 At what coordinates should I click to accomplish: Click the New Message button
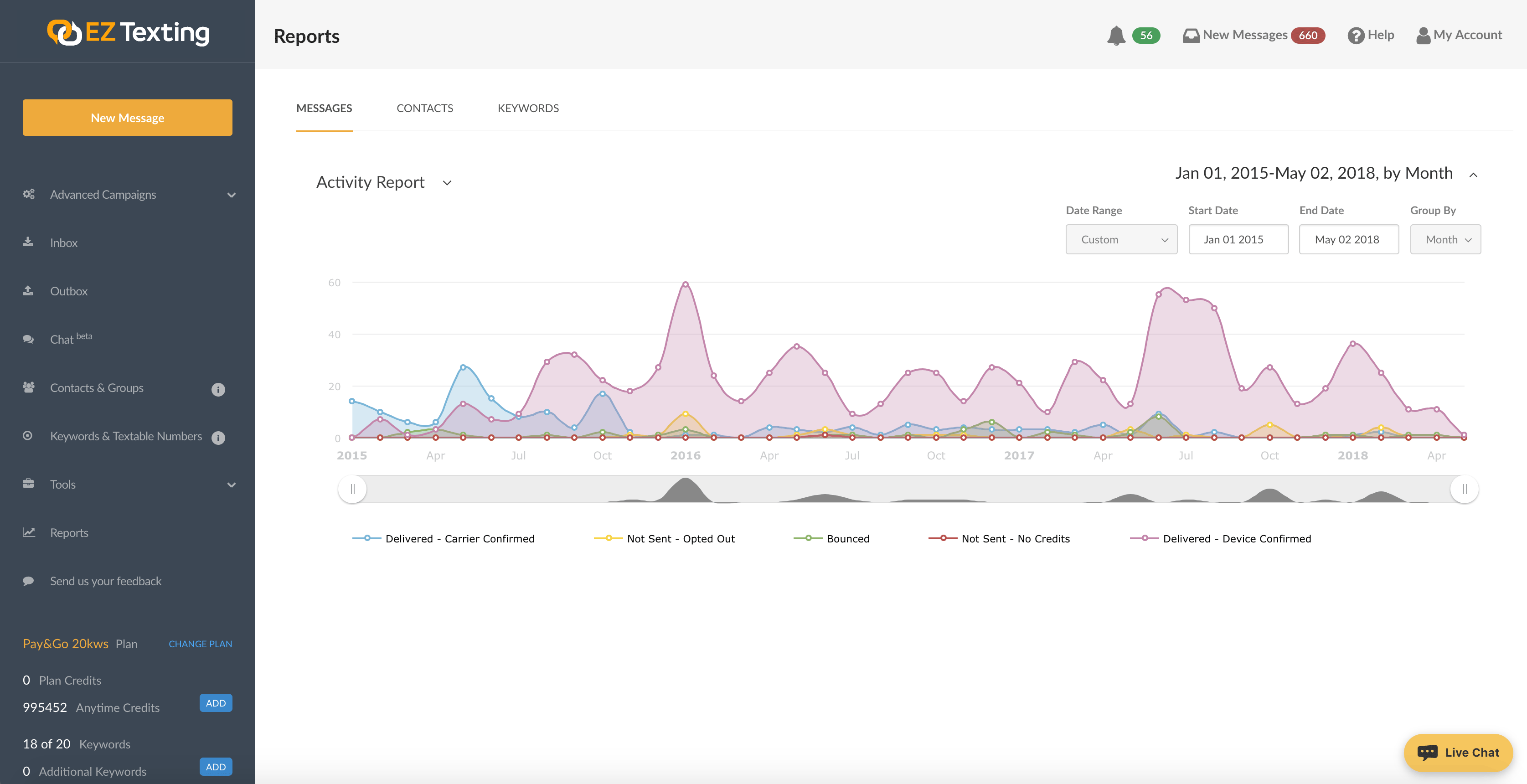(x=128, y=117)
